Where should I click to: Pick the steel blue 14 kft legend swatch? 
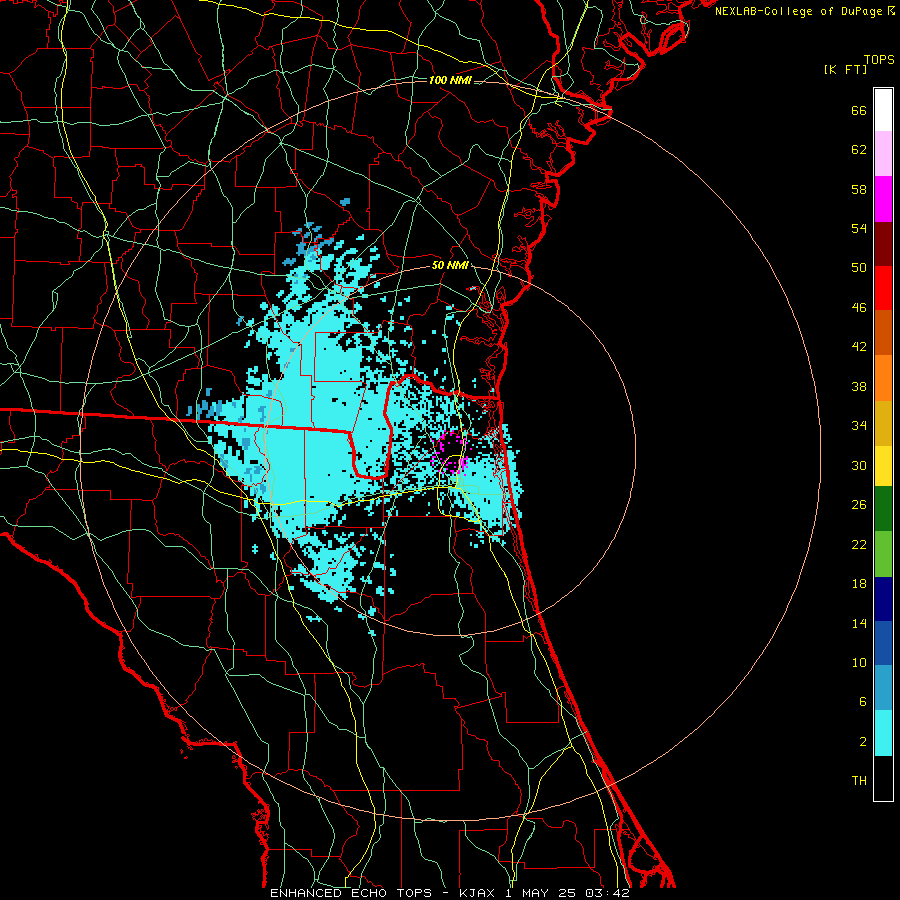coord(883,688)
